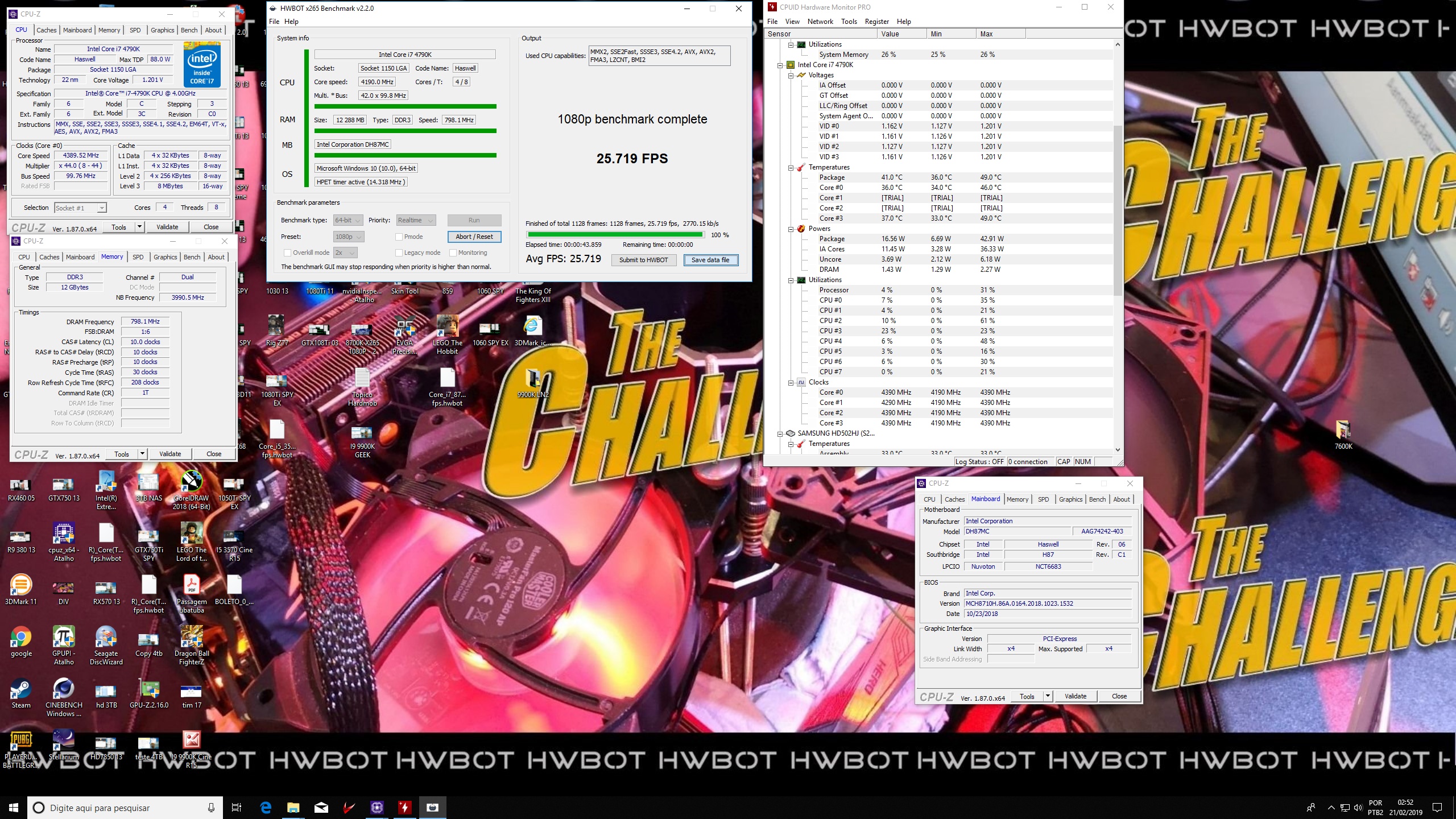Click the Digite aqui para pesquisar search box
Image resolution: width=1456 pixels, height=819 pixels.
coord(125,808)
